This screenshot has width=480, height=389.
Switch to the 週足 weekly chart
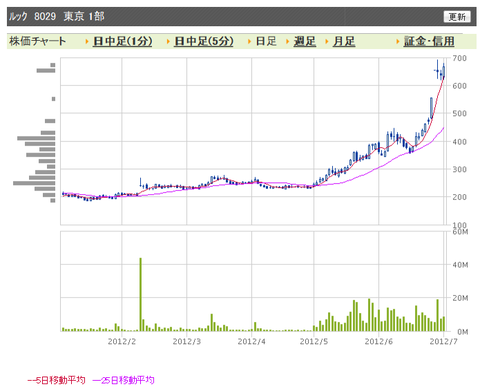(x=305, y=41)
